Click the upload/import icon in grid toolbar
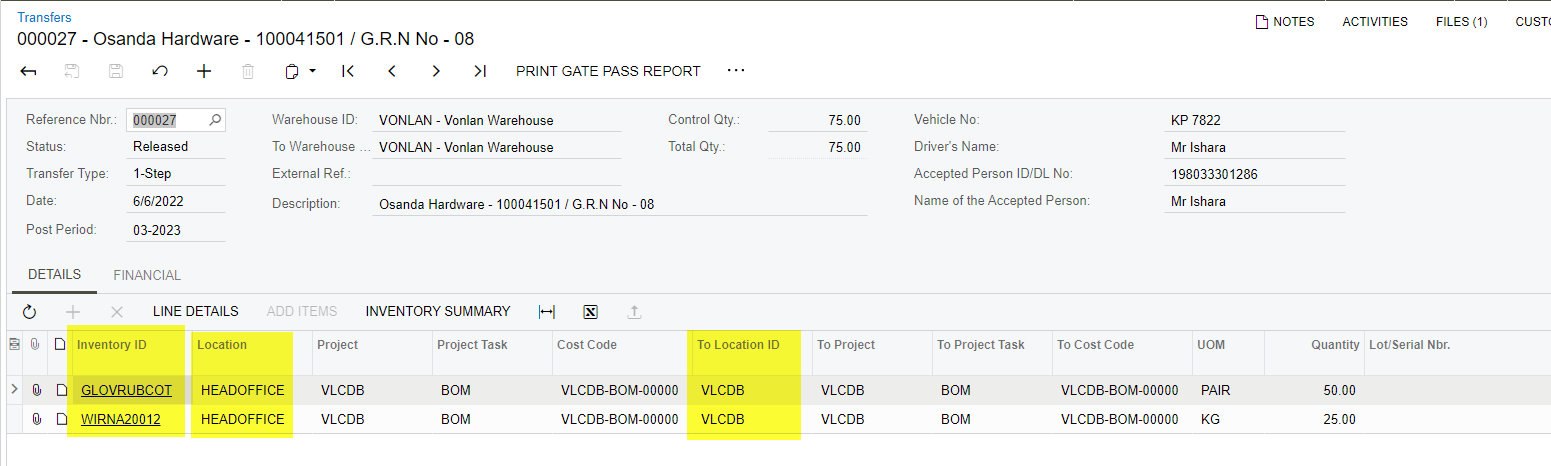The height and width of the screenshot is (466, 1551). (x=634, y=312)
